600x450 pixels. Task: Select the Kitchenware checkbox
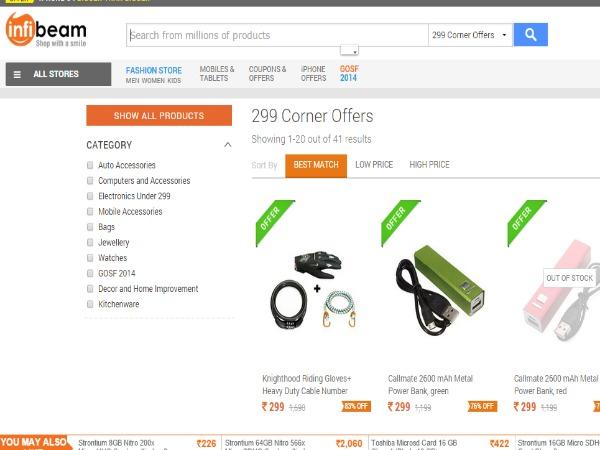(x=90, y=304)
